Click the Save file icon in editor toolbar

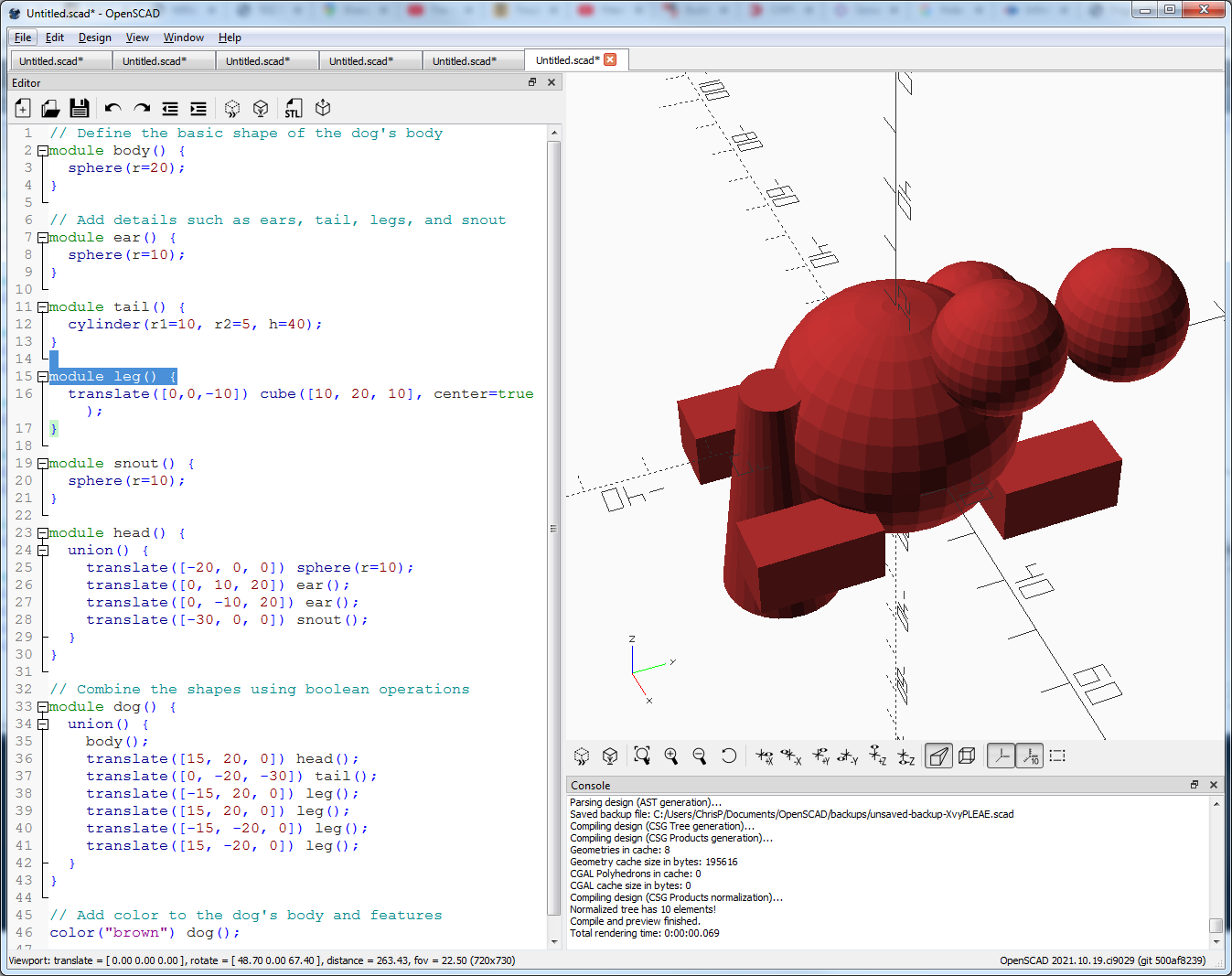pos(80,109)
